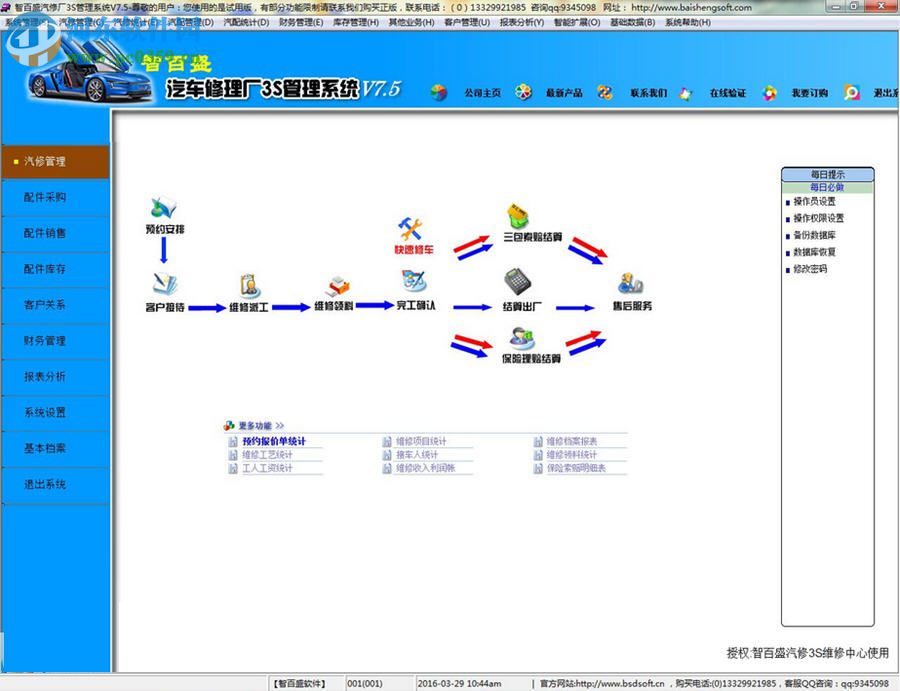Open the 预约安排 appointment icon
900x691 pixels.
(164, 208)
